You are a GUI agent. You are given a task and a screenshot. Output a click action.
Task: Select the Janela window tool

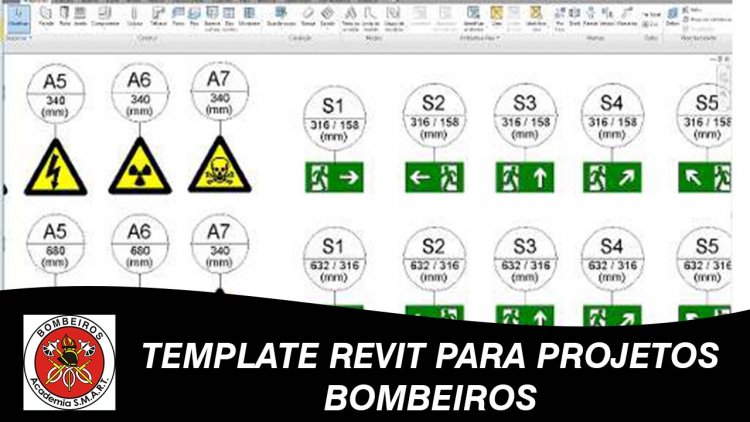point(80,17)
